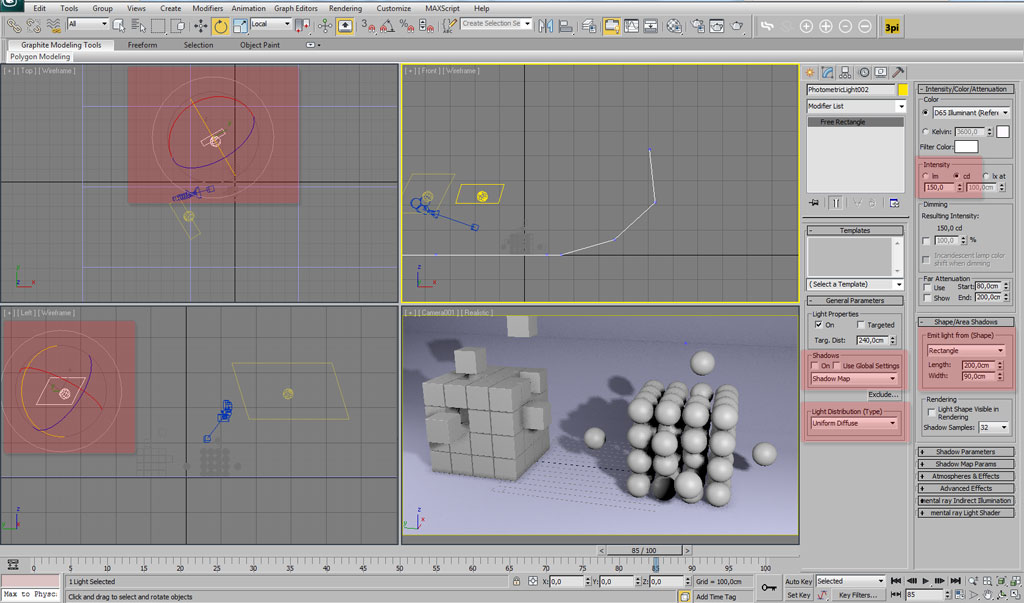
Task: Open the Hierarchy panel icon
Action: point(845,73)
